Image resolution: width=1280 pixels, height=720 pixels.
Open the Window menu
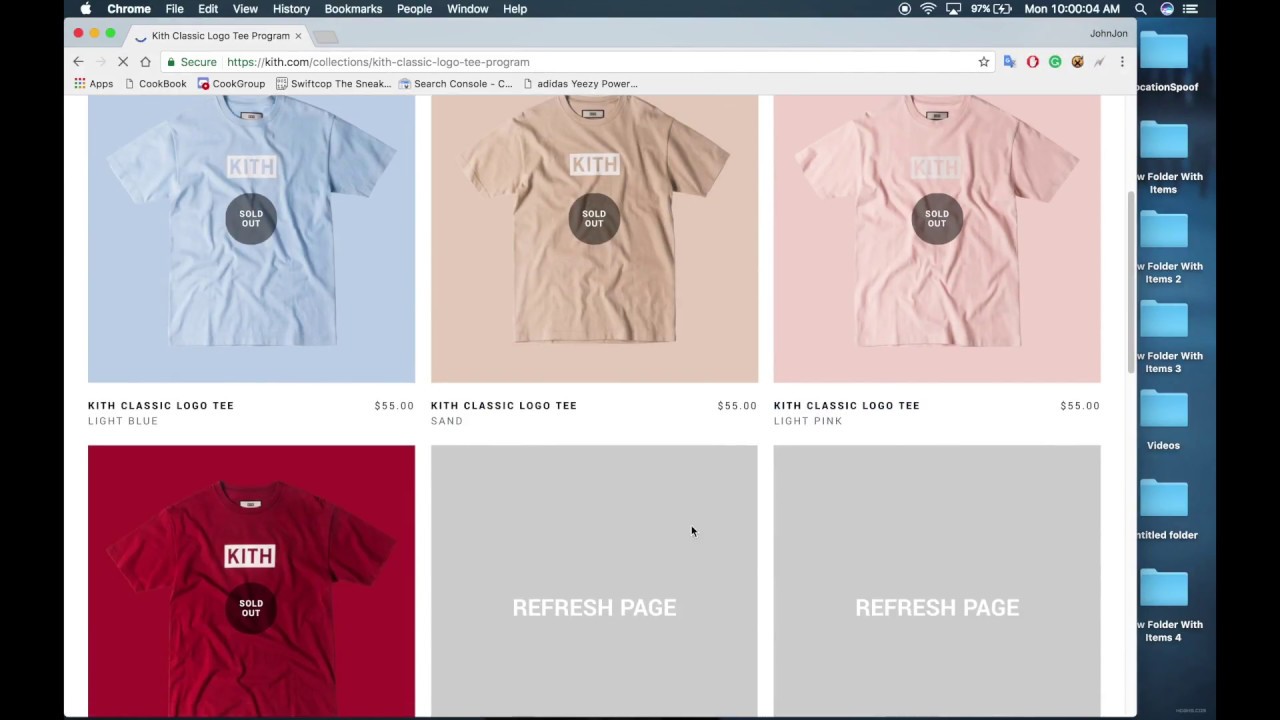(467, 9)
